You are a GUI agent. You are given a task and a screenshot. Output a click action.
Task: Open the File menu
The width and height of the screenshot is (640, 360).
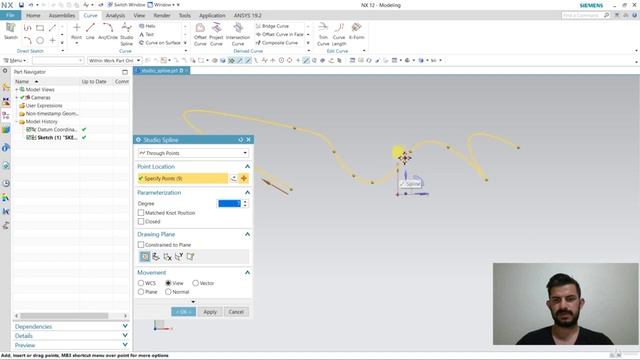pos(11,16)
